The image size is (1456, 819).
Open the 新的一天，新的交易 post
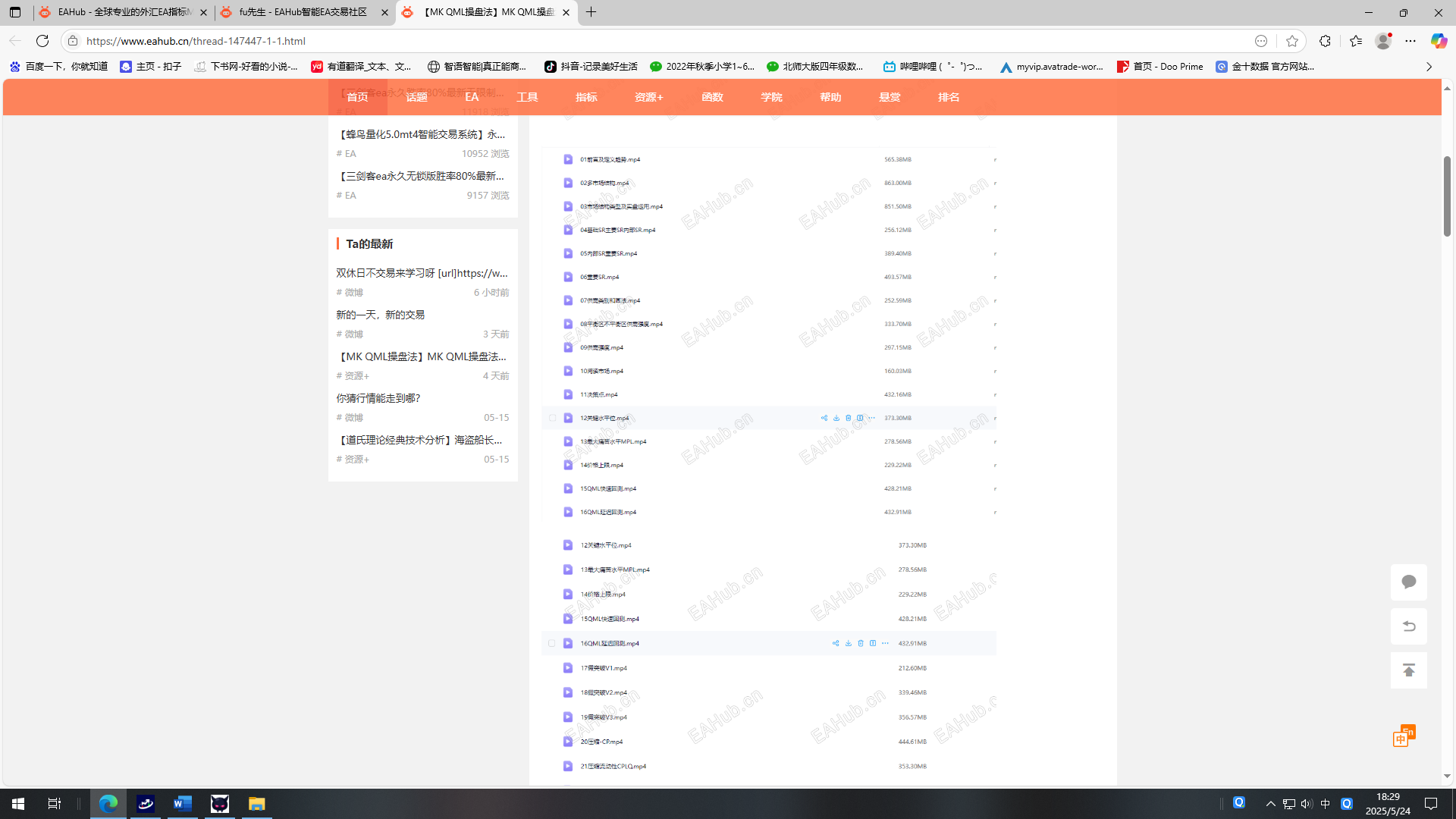[381, 315]
